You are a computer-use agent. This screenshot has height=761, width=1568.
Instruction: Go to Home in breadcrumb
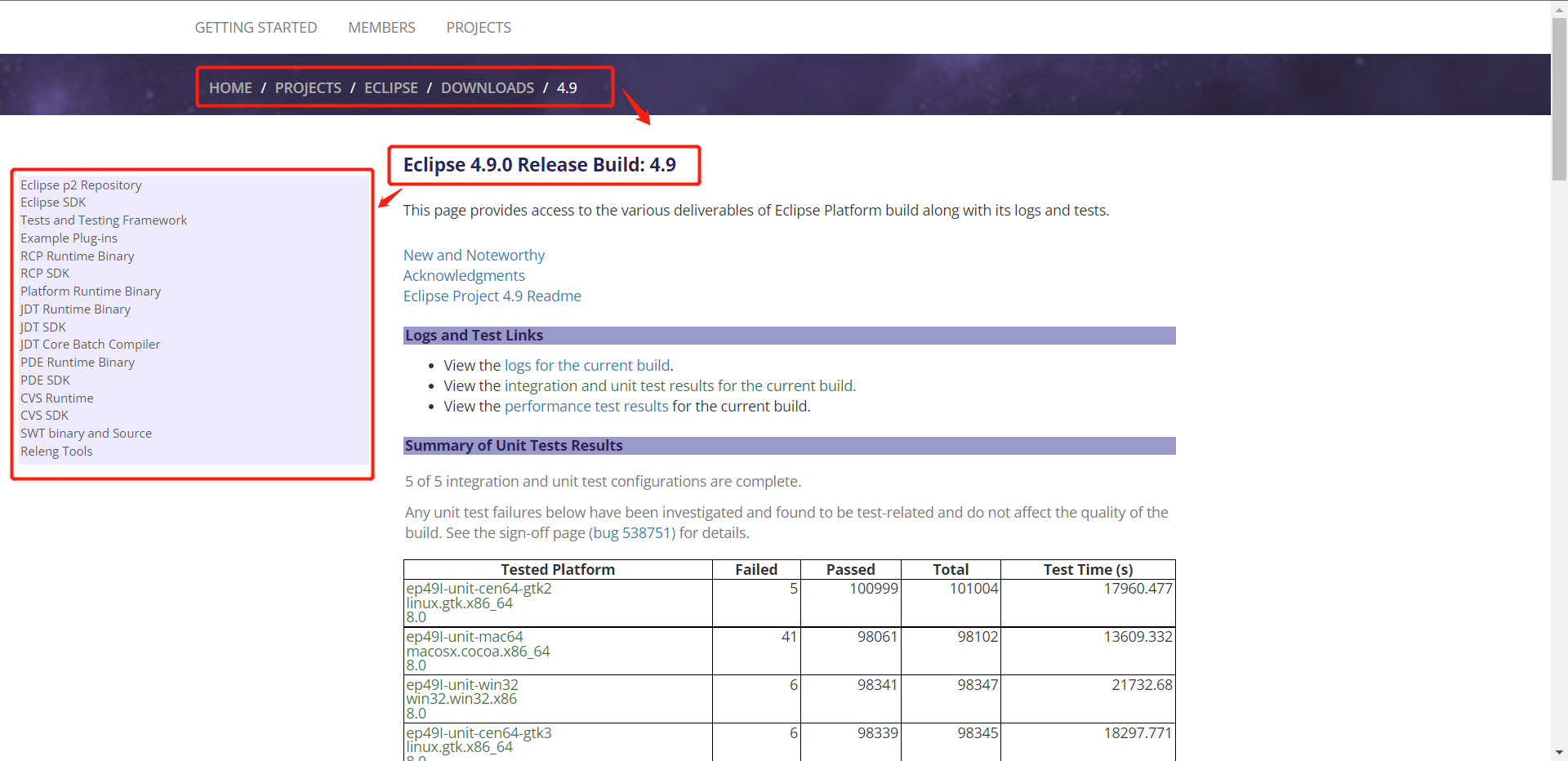[230, 87]
